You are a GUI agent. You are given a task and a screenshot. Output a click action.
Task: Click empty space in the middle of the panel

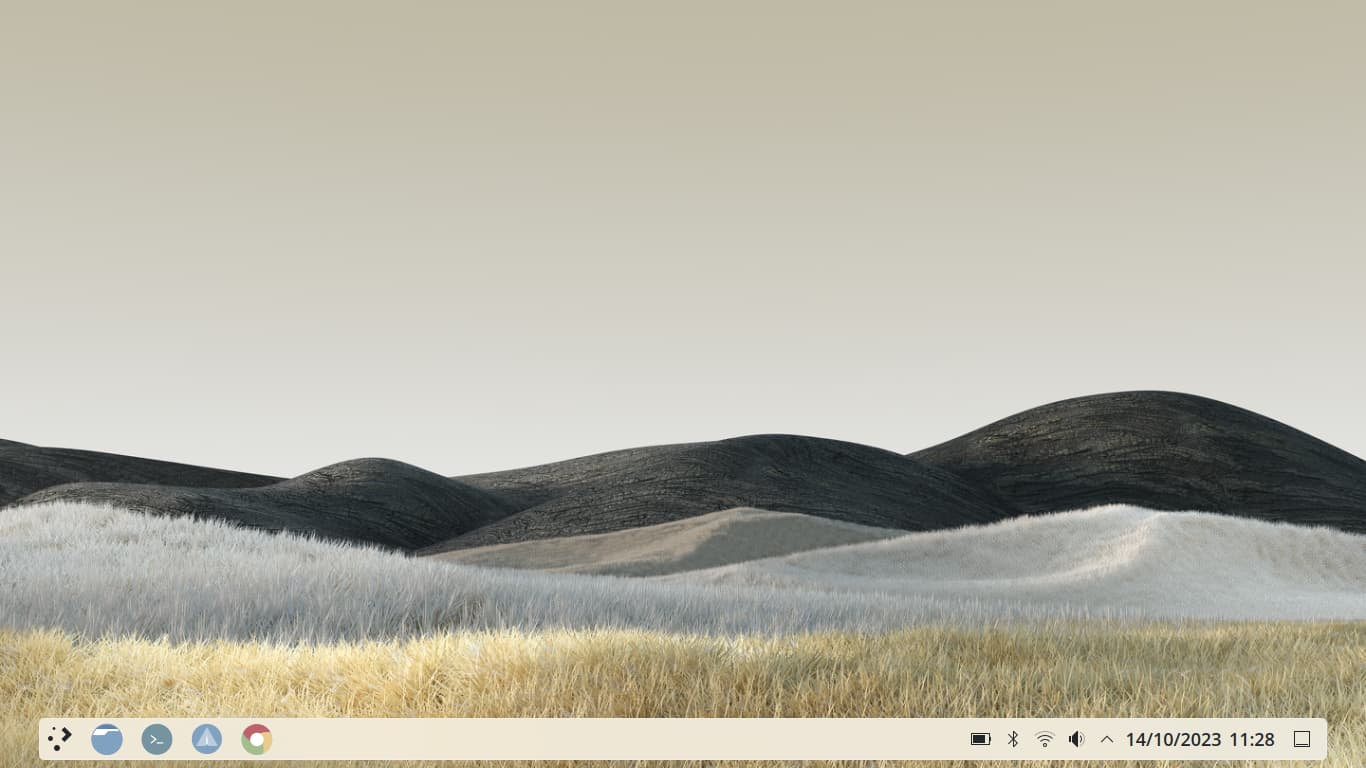[620, 739]
